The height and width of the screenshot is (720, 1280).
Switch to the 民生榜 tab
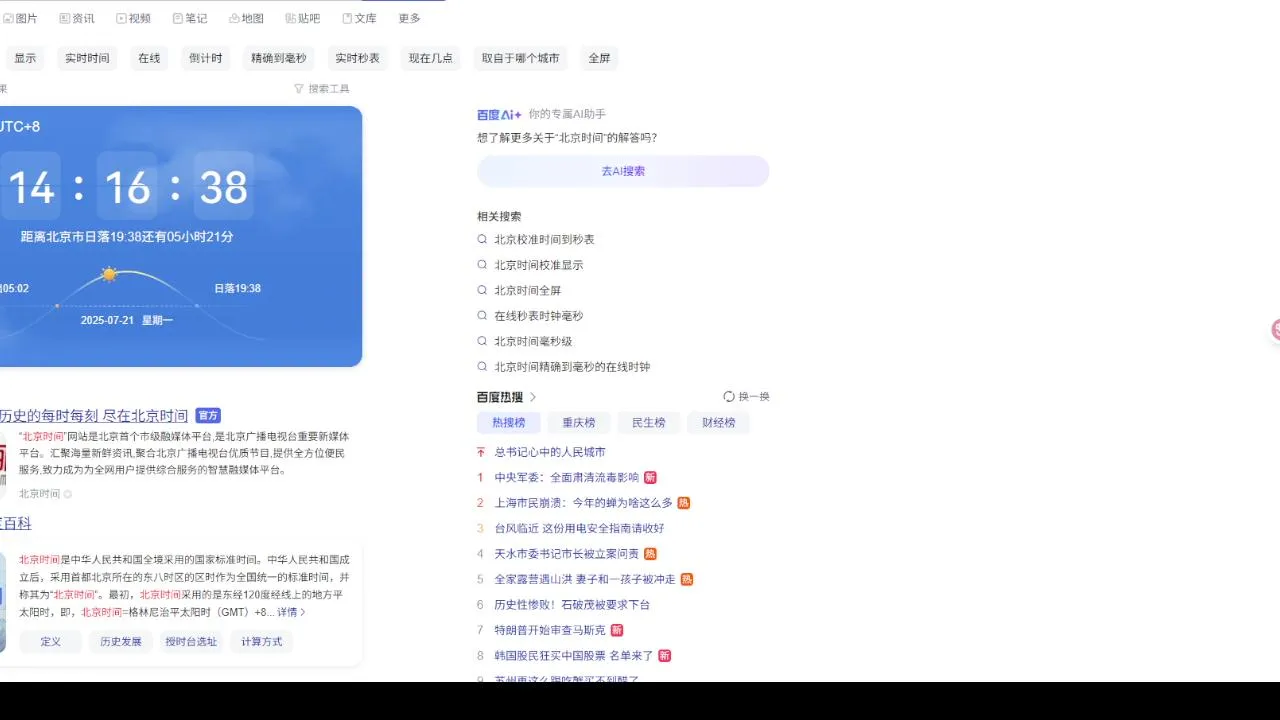tap(649, 423)
